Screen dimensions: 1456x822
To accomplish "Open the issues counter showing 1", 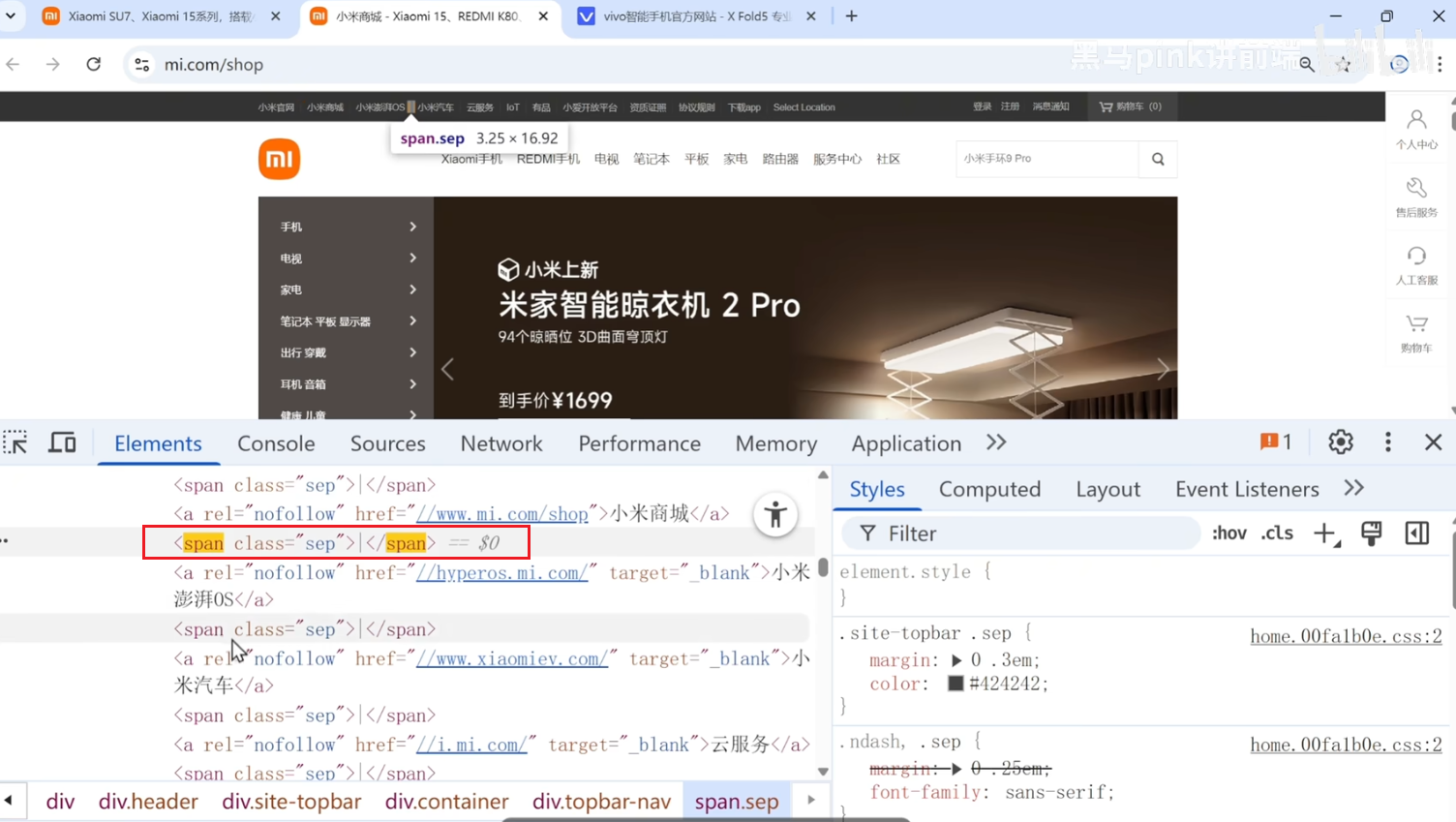I will 1276,441.
